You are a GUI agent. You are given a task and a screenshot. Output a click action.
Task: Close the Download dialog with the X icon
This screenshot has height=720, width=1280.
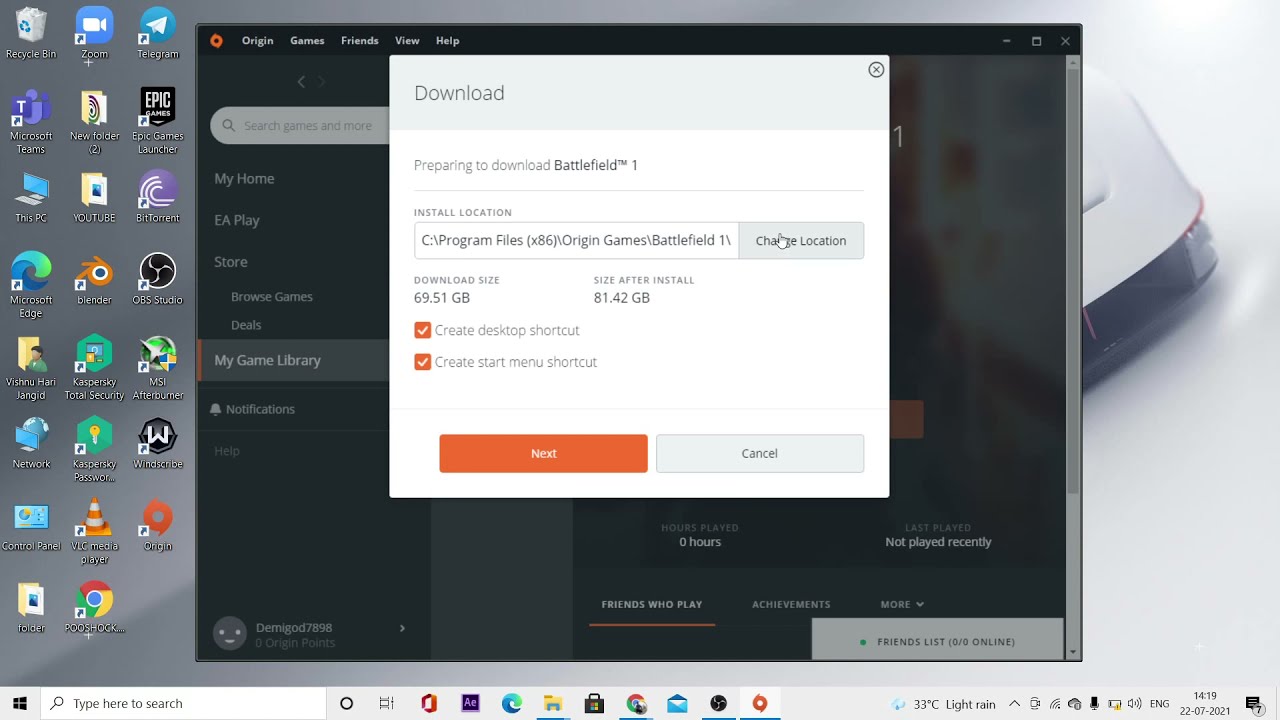(876, 70)
